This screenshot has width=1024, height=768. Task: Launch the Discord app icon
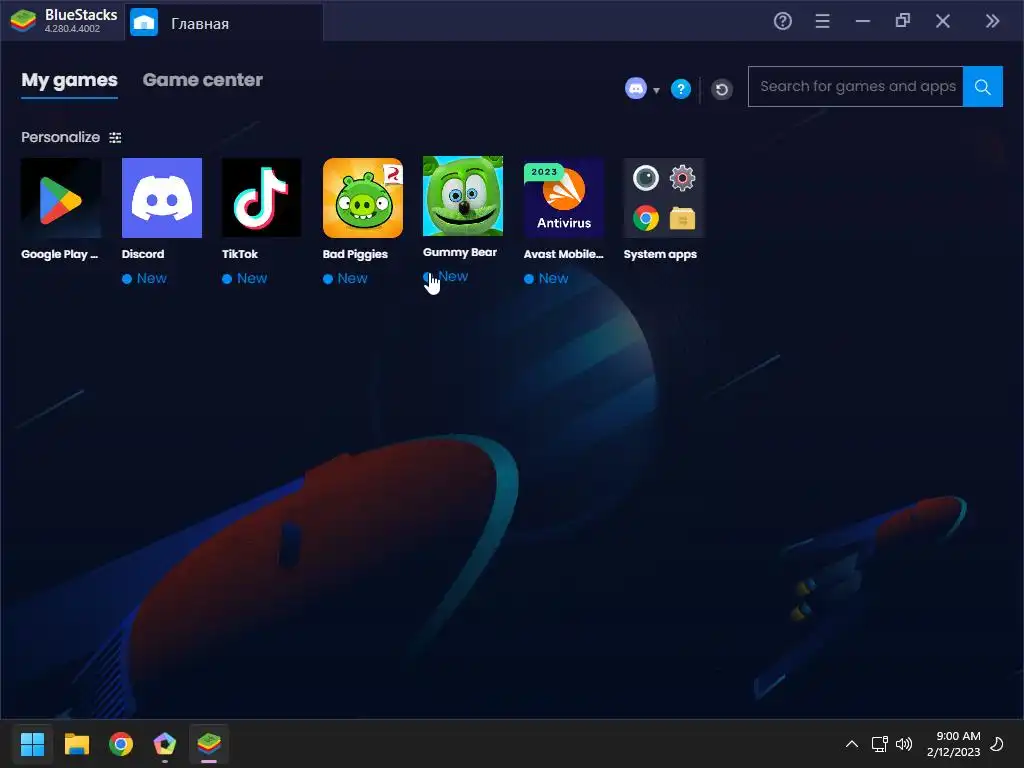[x=161, y=198]
